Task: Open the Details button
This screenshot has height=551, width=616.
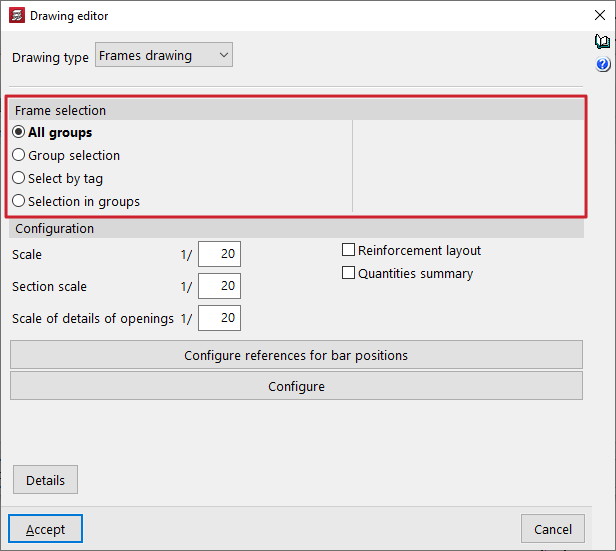Action: 45,480
